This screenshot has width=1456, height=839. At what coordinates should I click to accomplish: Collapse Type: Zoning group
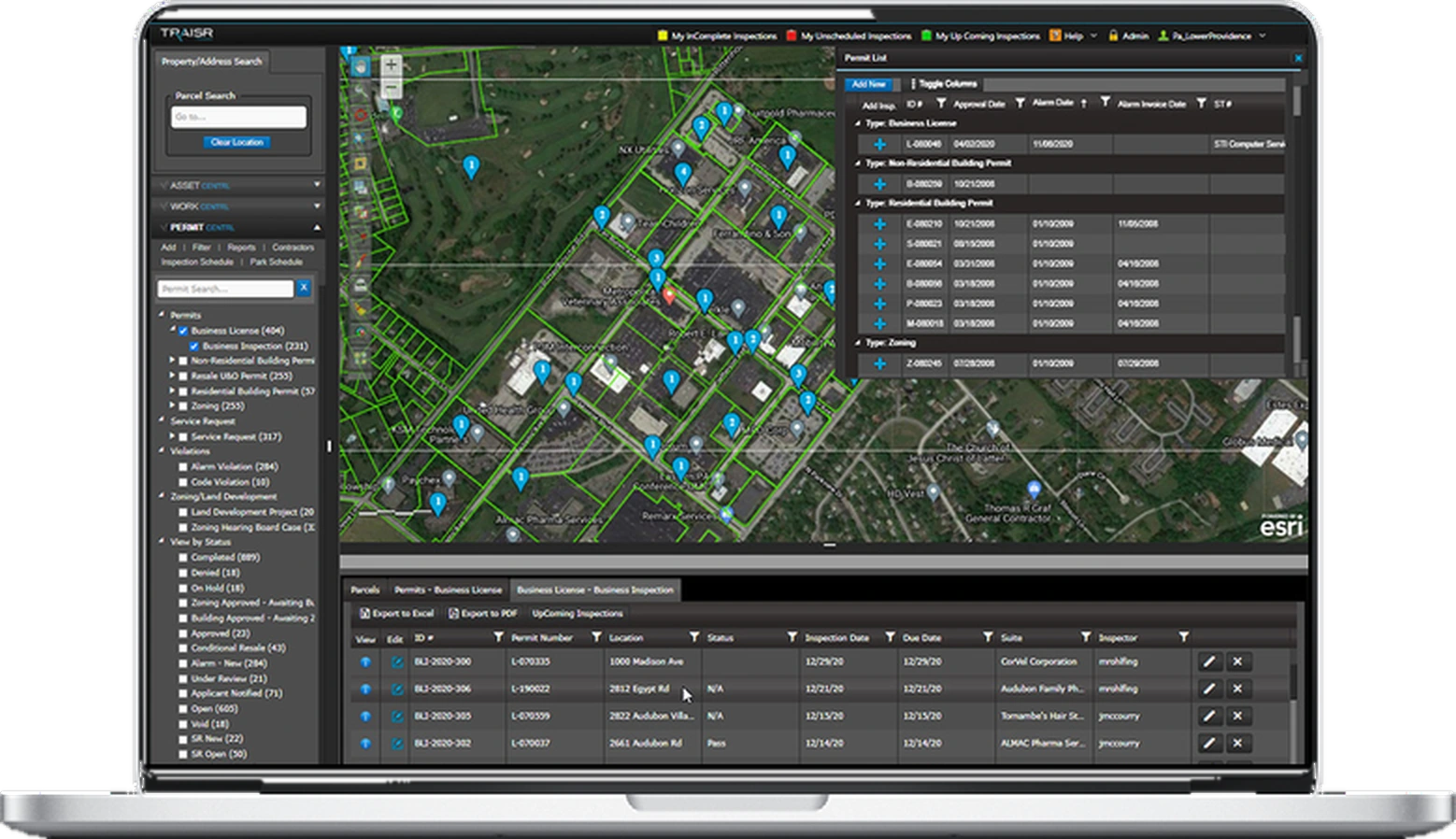(x=858, y=343)
